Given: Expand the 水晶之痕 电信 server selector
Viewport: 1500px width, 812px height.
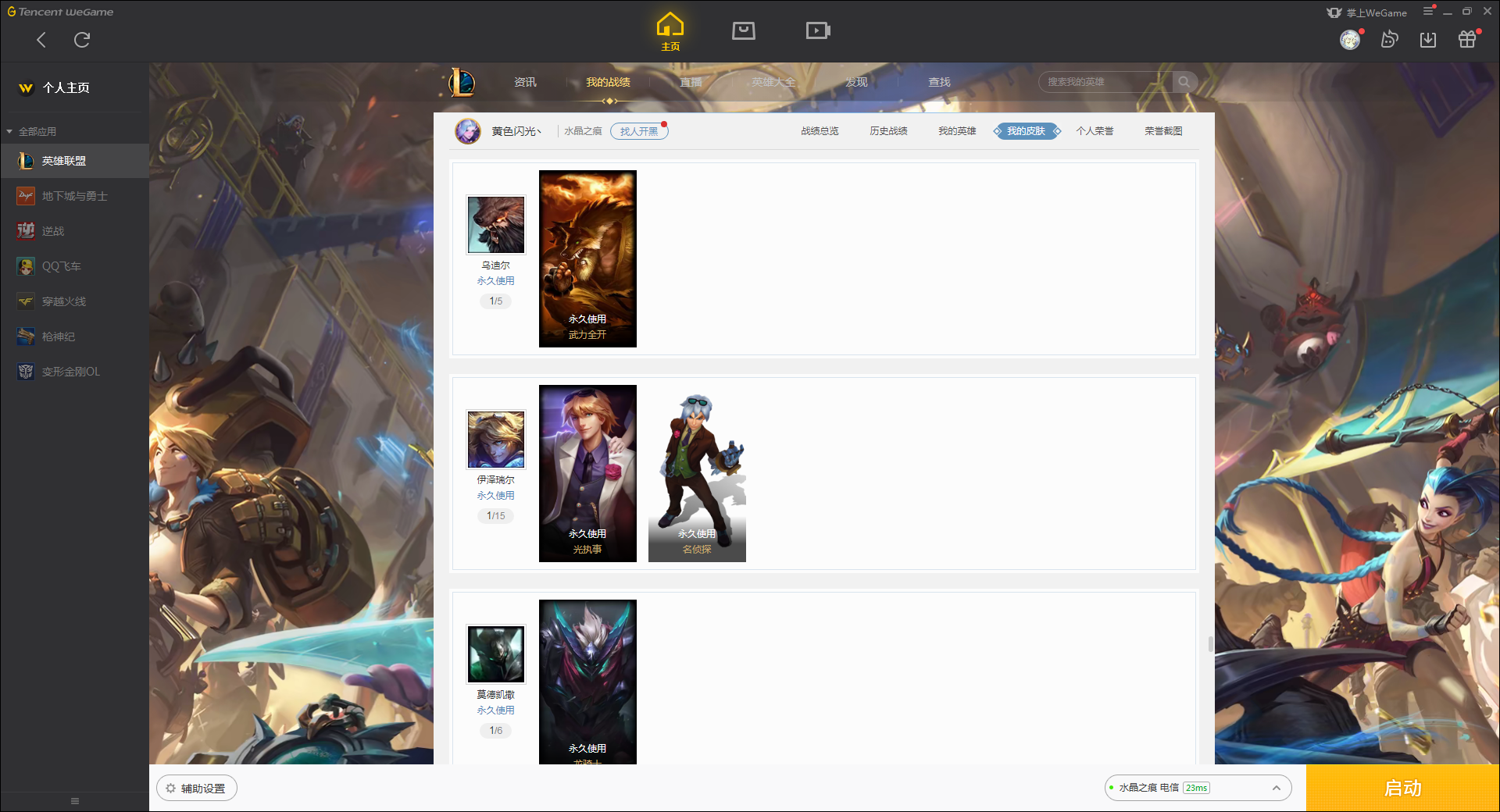Looking at the screenshot, I should [1198, 788].
